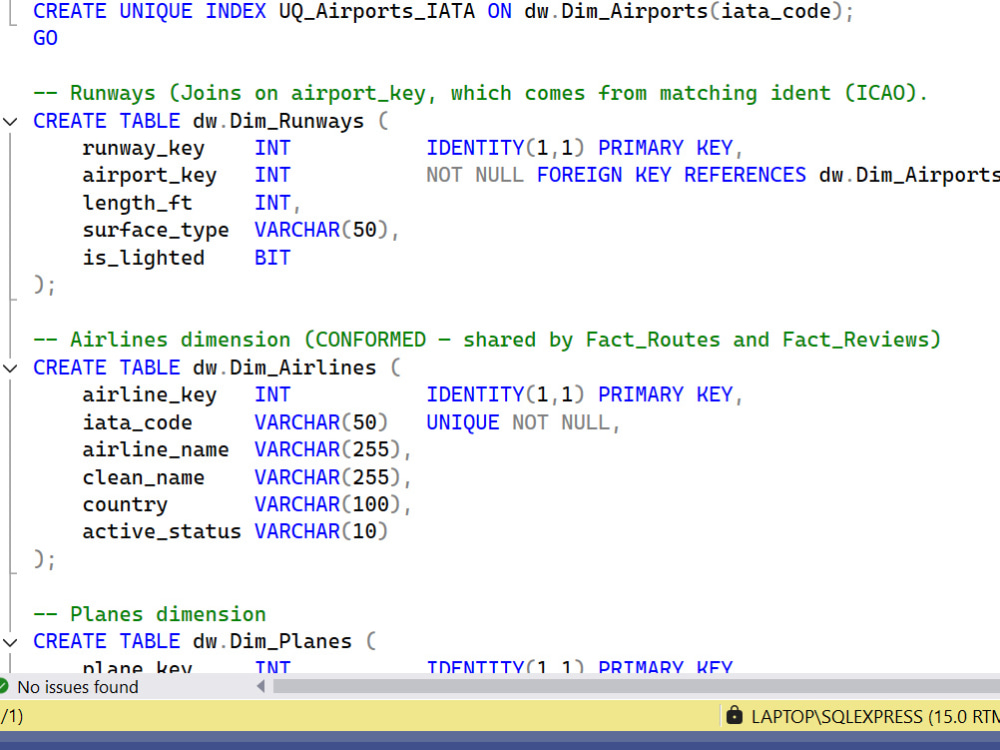
Task: Click the is_lighted column name
Action: tap(143, 258)
